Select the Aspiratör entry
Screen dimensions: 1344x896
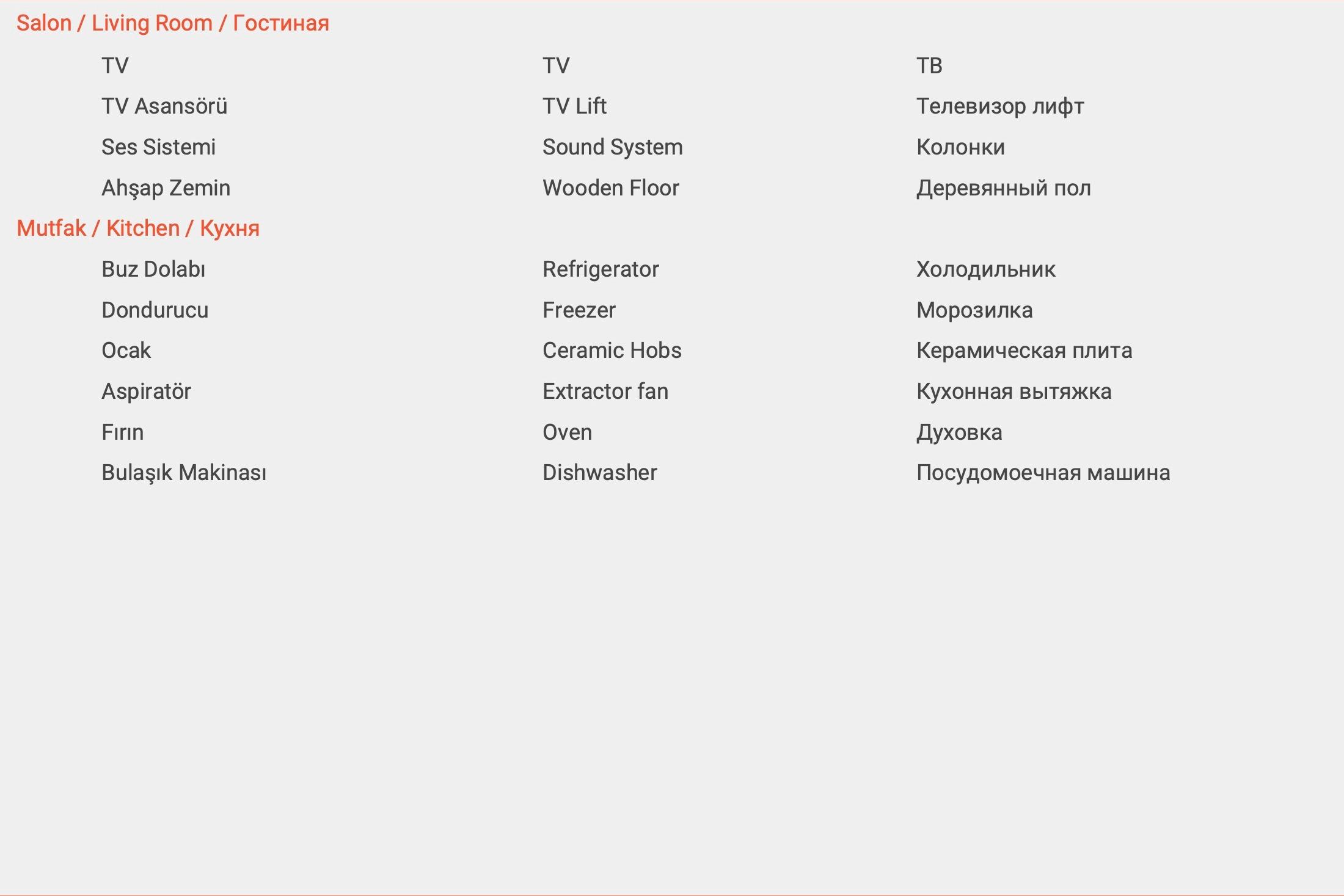pyautogui.click(x=146, y=392)
